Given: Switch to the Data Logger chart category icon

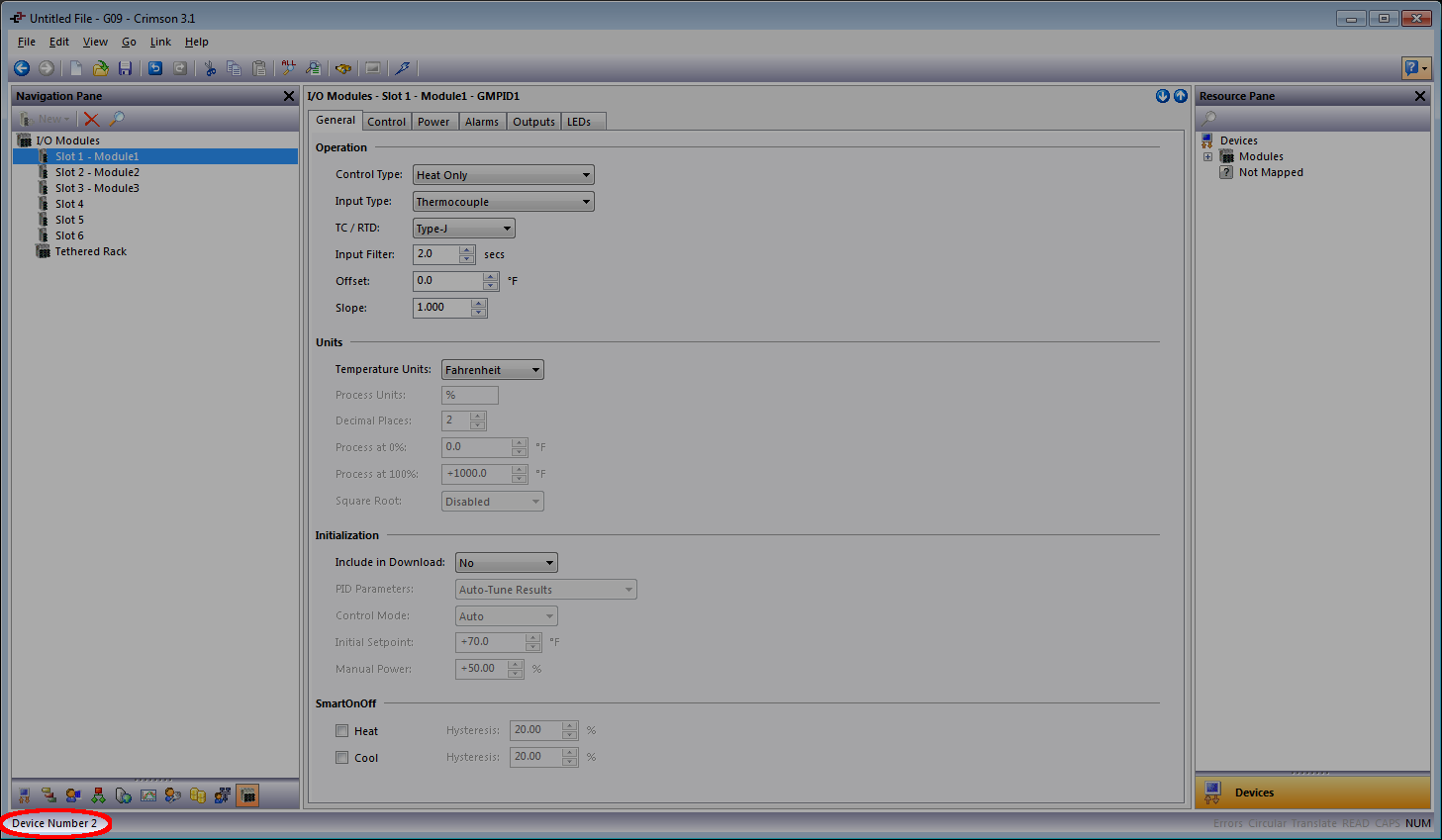Looking at the screenshot, I should [x=148, y=795].
